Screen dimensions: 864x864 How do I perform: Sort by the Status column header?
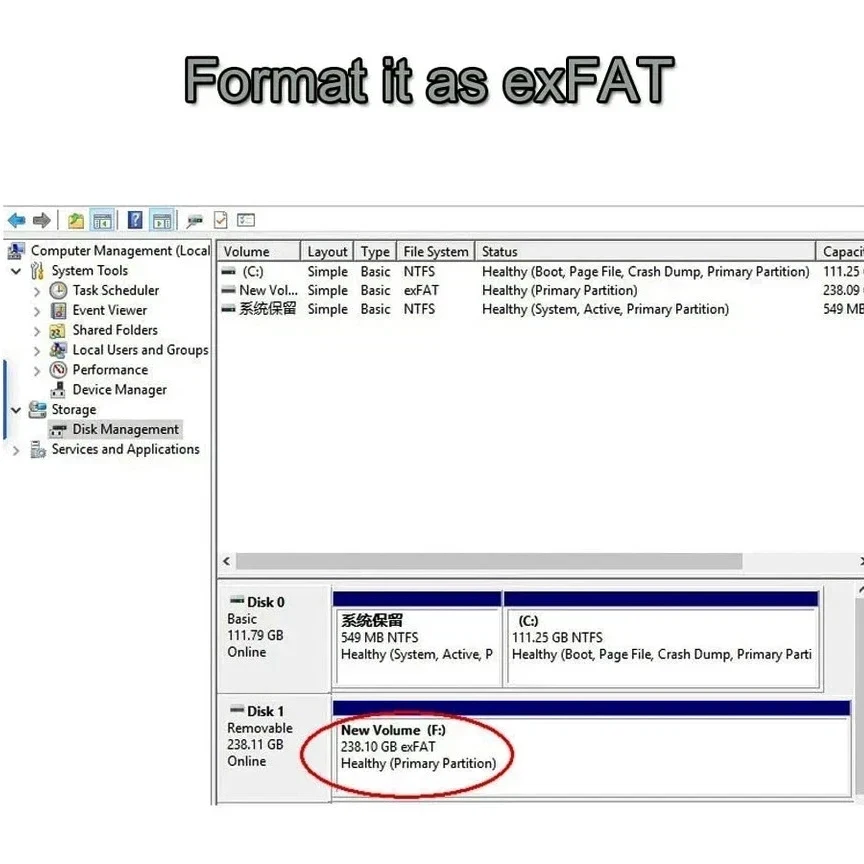click(645, 251)
